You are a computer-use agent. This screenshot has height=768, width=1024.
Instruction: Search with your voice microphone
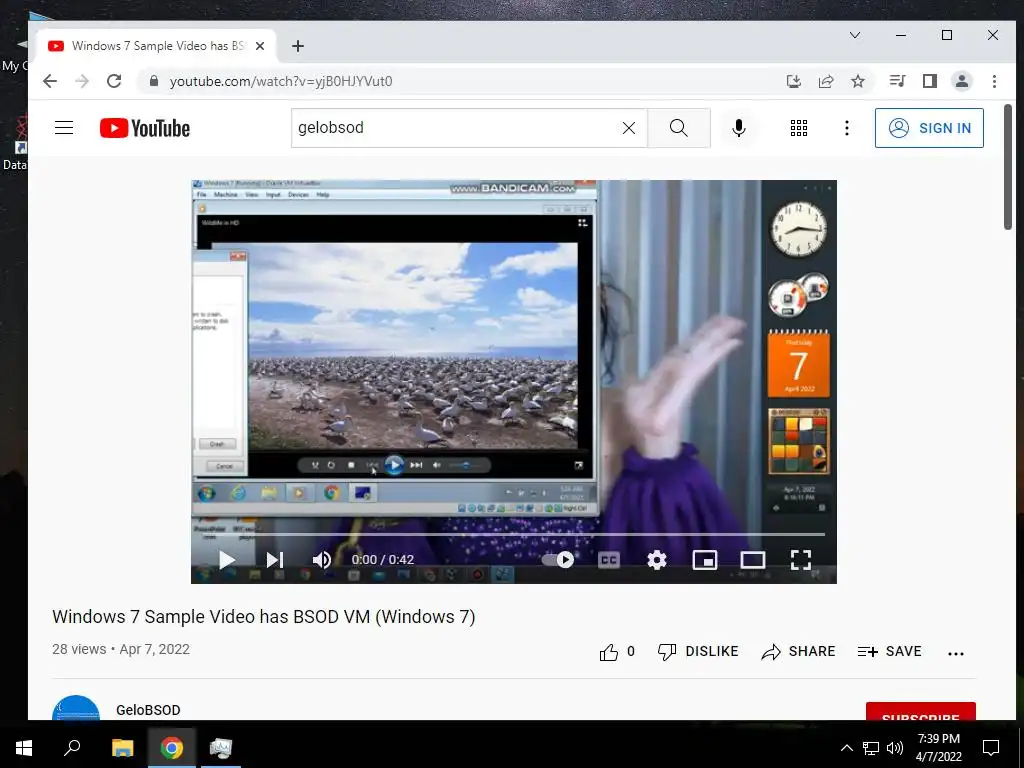(739, 128)
